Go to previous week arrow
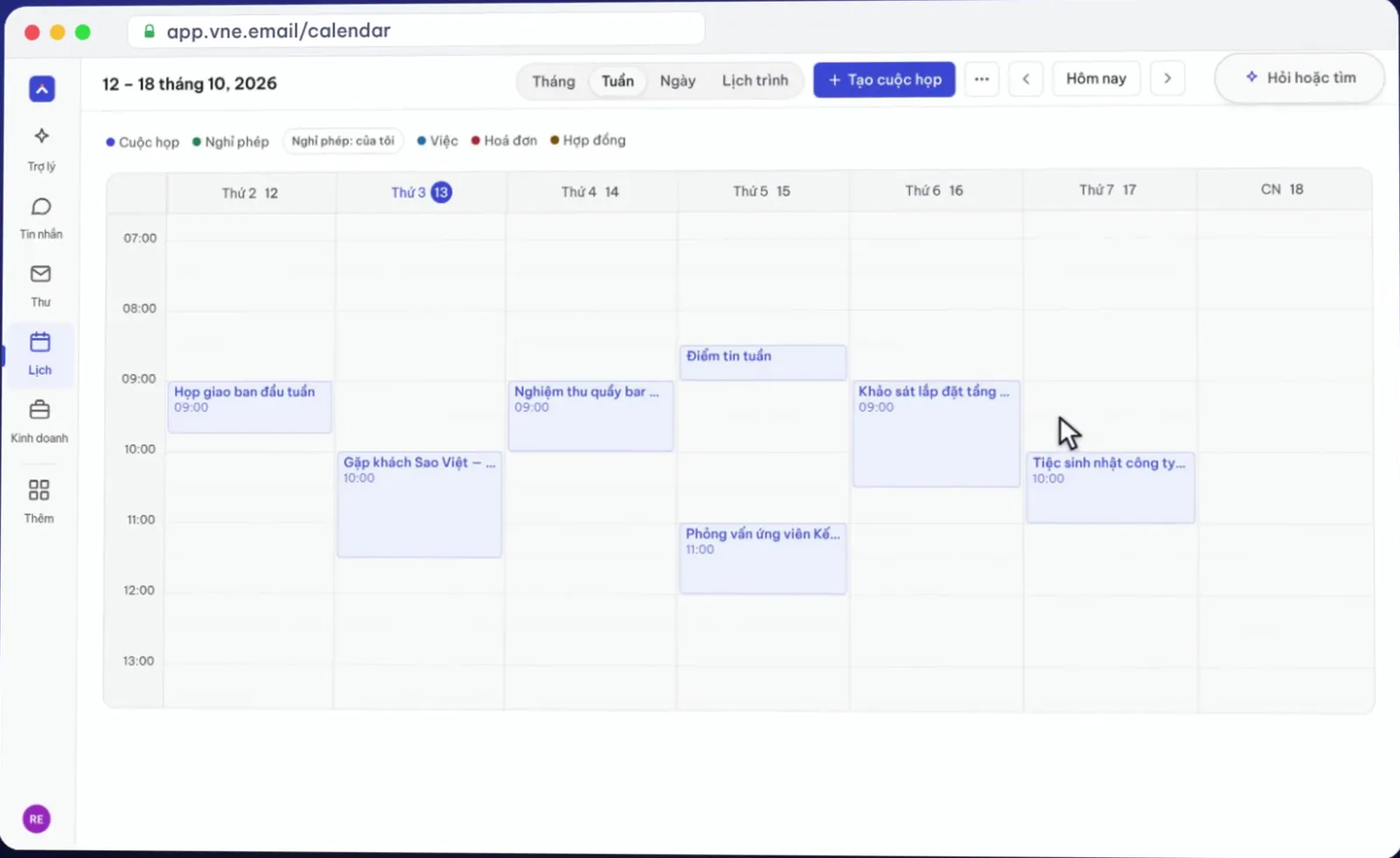 pyautogui.click(x=1025, y=79)
